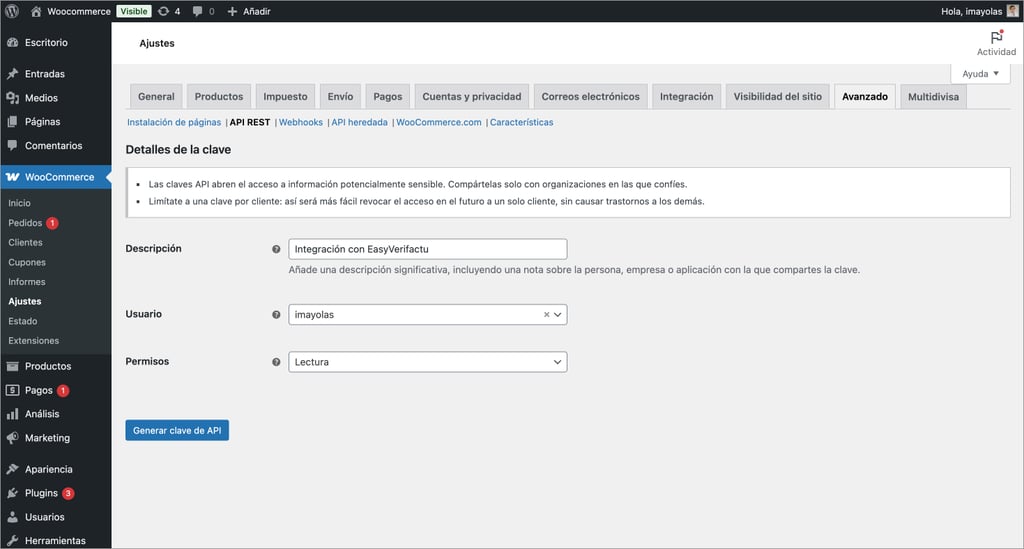Click the Escritorio dashboard icon
The width and height of the screenshot is (1024, 549).
click(12, 42)
